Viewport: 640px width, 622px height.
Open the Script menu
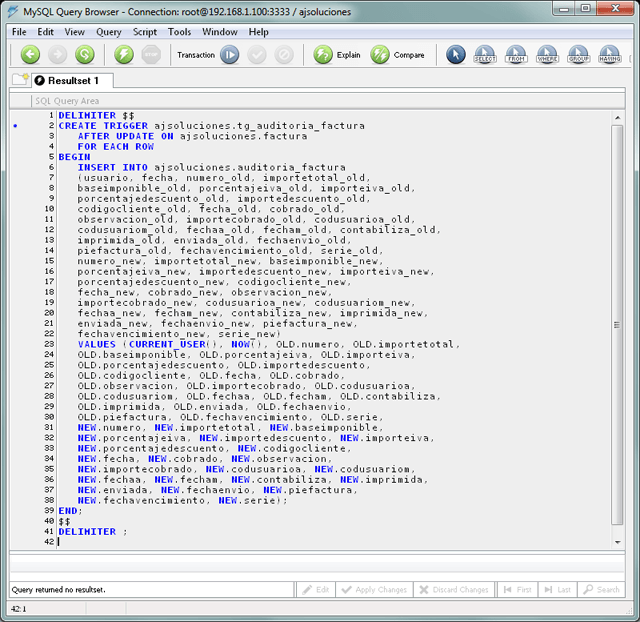pyautogui.click(x=145, y=32)
